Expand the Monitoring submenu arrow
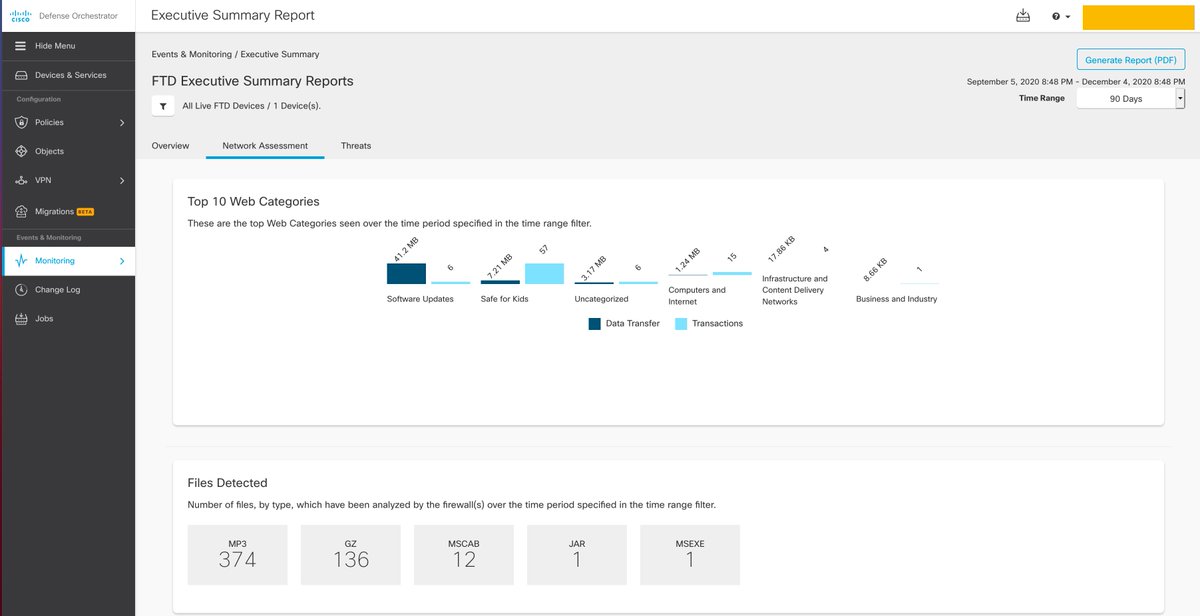This screenshot has height=616, width=1200. [x=124, y=260]
